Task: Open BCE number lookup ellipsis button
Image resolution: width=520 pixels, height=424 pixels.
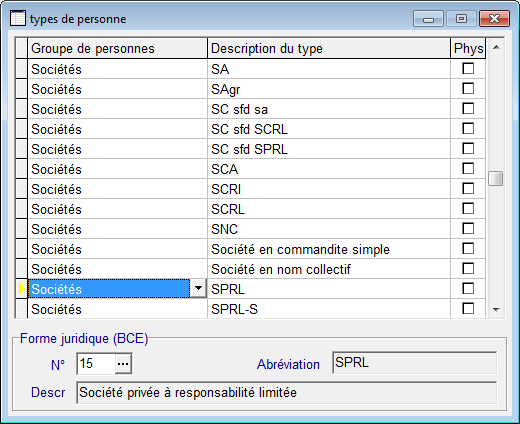Action: [123, 364]
